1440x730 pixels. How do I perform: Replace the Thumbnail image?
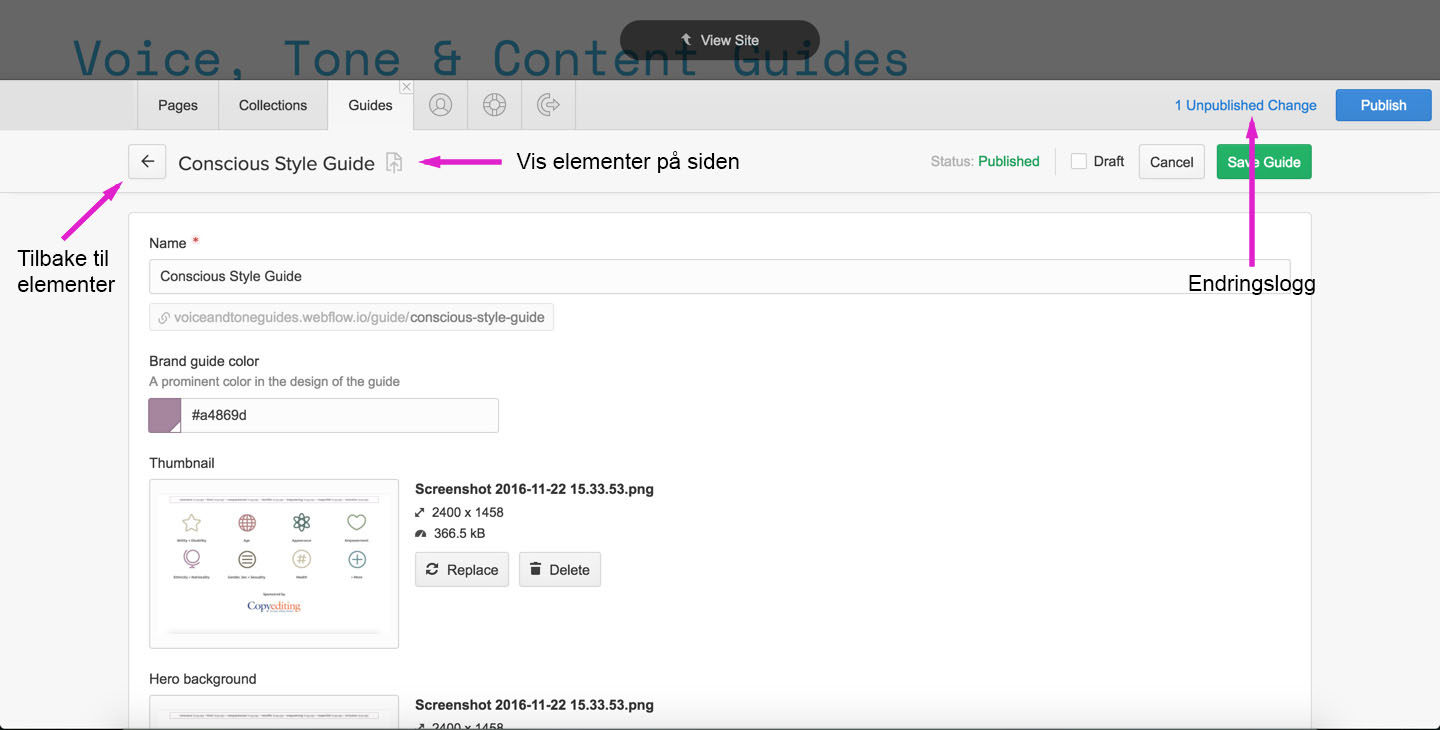tap(462, 569)
